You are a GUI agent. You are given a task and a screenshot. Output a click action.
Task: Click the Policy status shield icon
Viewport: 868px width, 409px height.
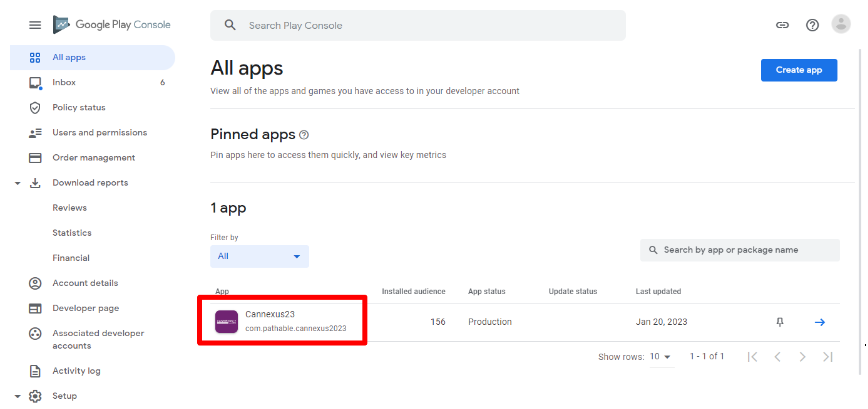click(x=35, y=108)
